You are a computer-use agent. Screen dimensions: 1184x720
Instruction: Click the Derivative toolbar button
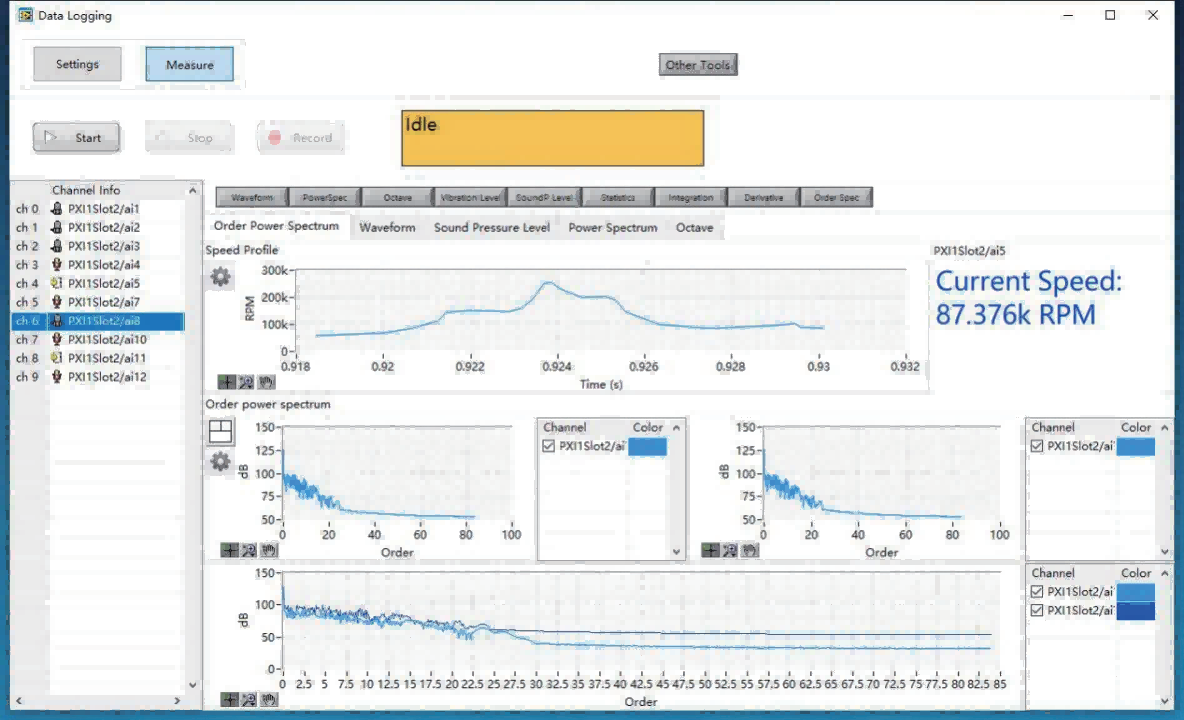[763, 198]
